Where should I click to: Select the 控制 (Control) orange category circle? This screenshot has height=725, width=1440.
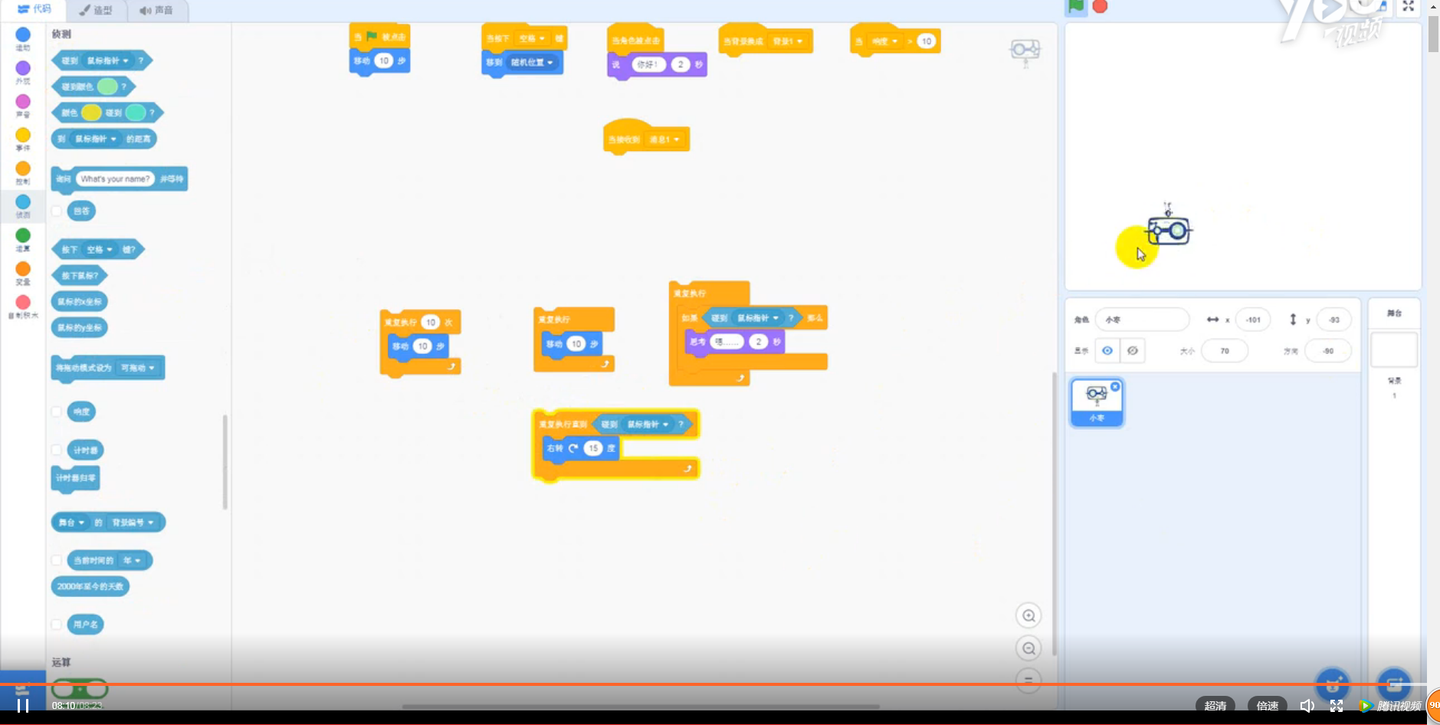tap(23, 169)
